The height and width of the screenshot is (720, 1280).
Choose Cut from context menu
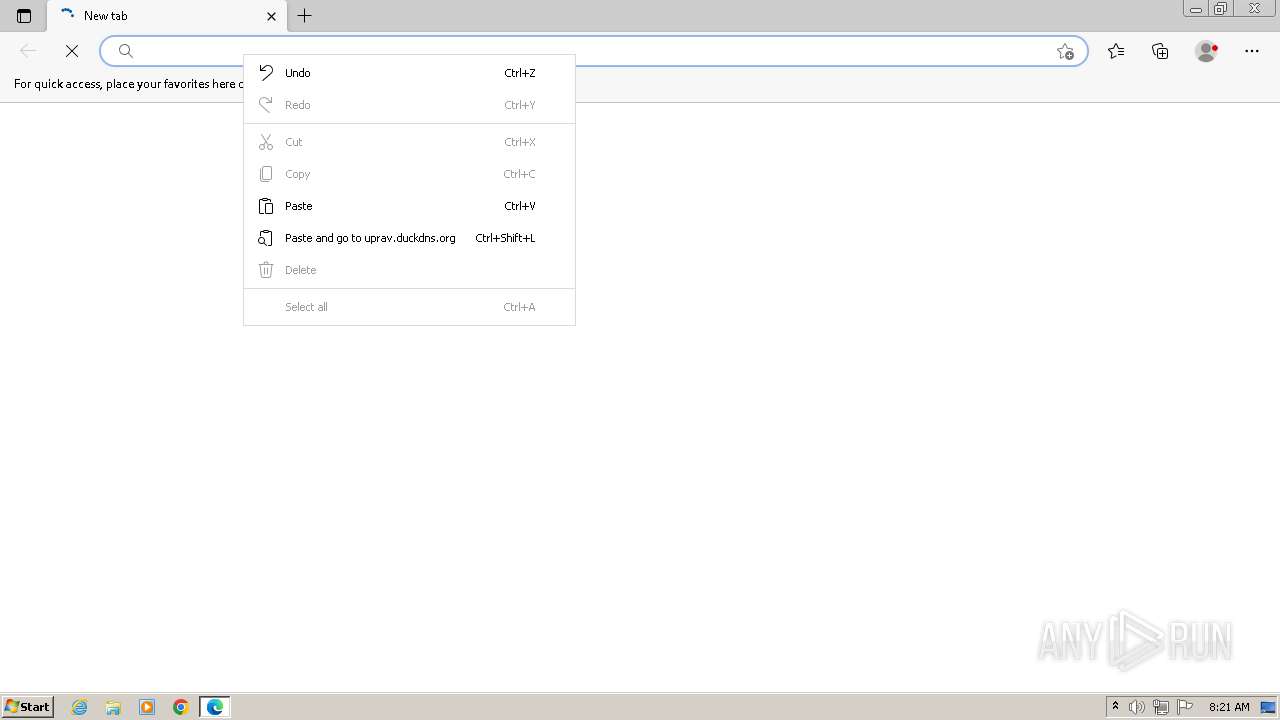tap(409, 142)
